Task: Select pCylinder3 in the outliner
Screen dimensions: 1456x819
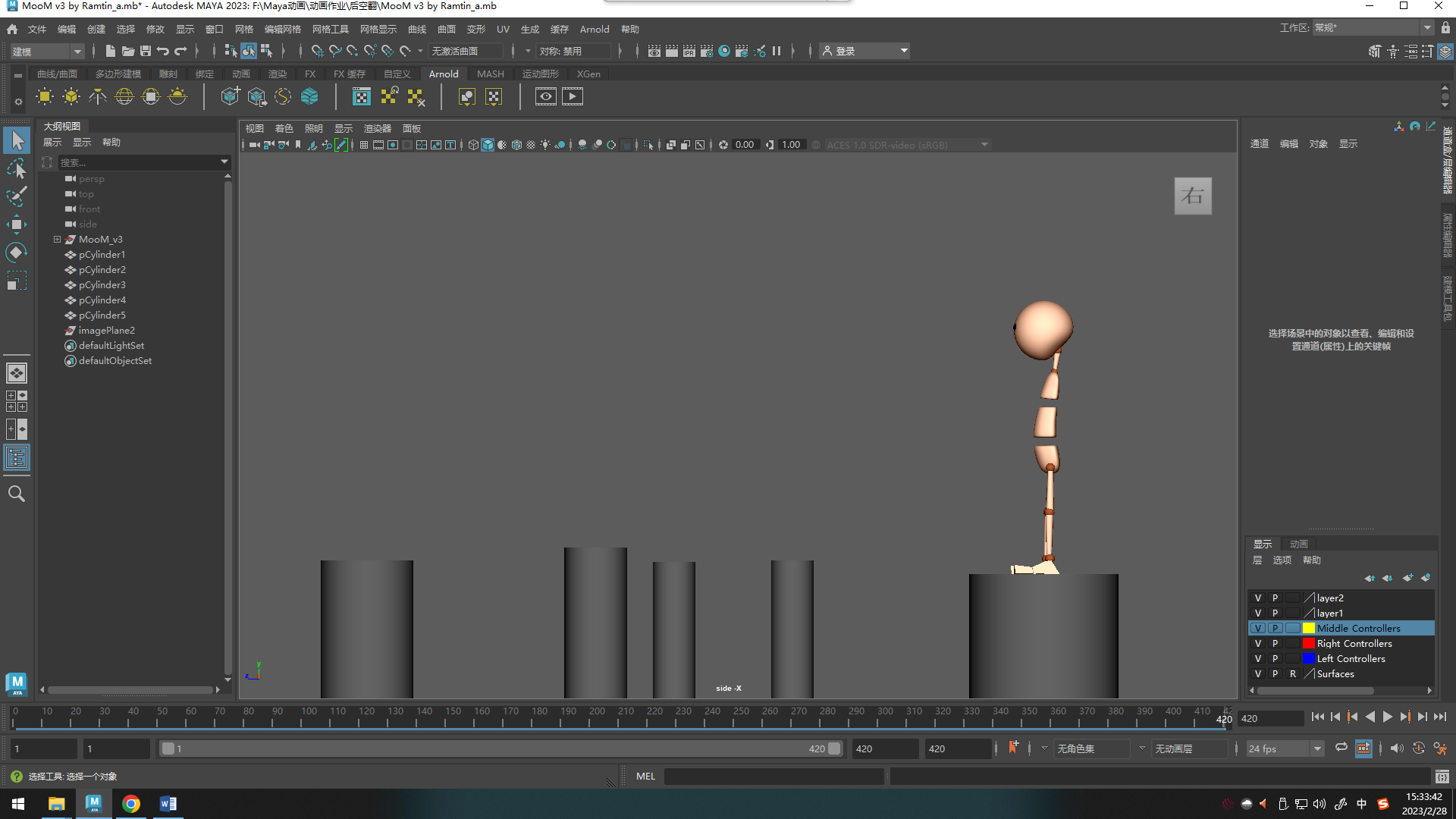Action: (102, 284)
